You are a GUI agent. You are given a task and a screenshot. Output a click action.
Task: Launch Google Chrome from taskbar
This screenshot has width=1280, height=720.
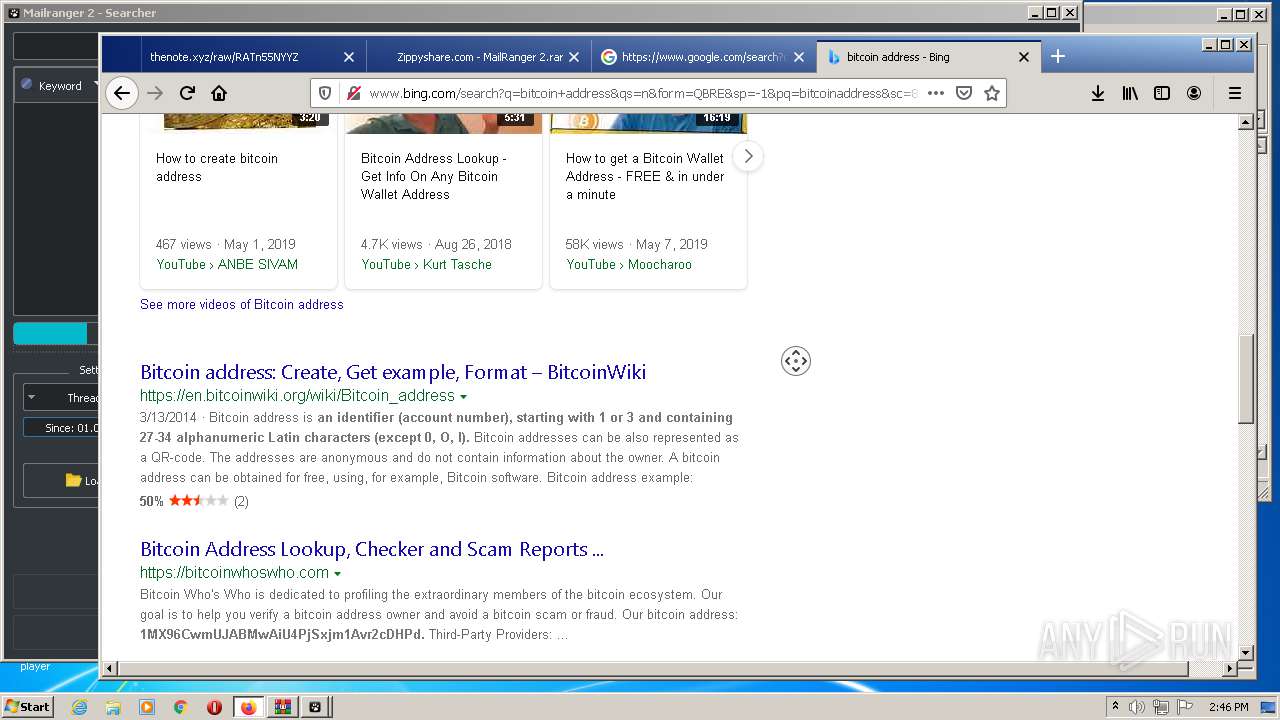pos(180,707)
